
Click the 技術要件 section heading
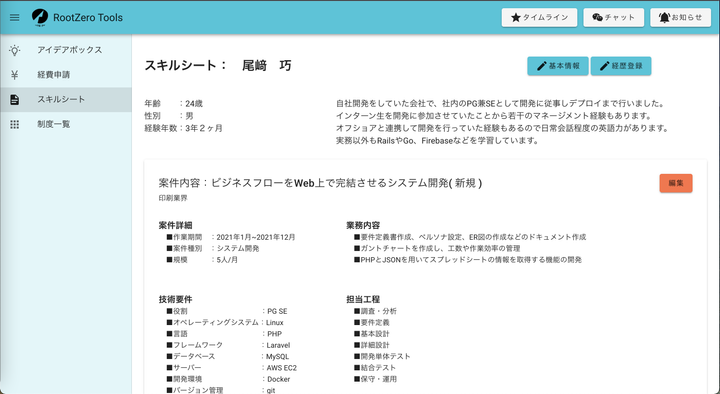coord(175,299)
